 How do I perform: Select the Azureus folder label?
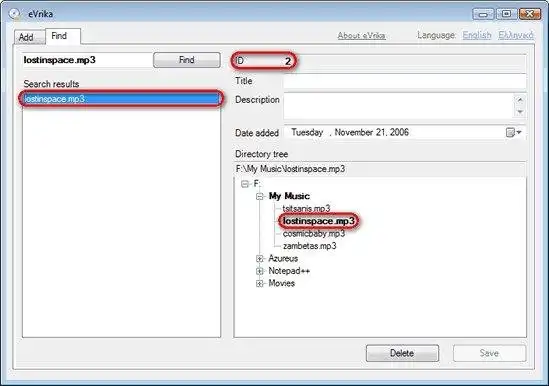click(283, 259)
